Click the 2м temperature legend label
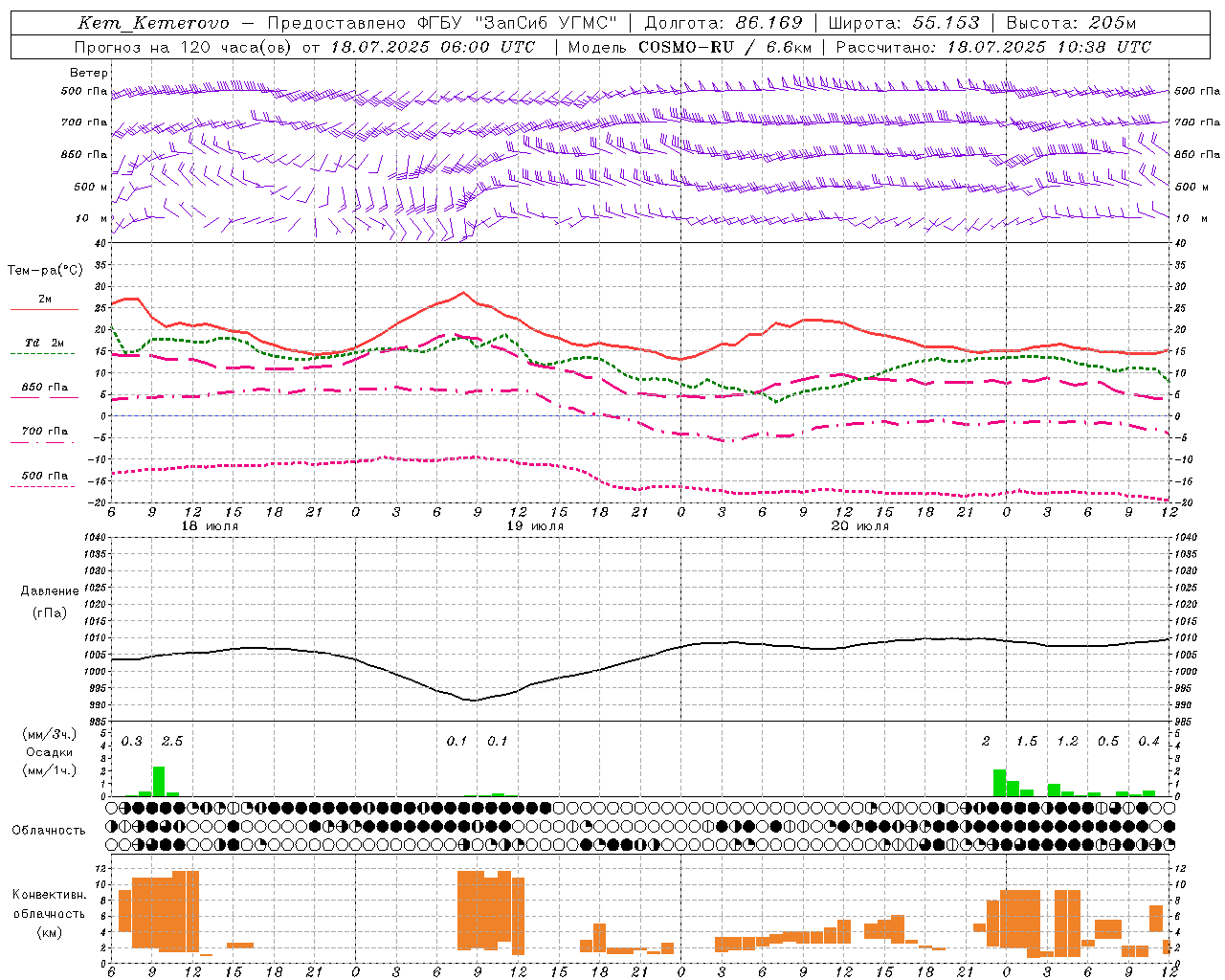Viewport: 1225px width, 980px height. [45, 300]
